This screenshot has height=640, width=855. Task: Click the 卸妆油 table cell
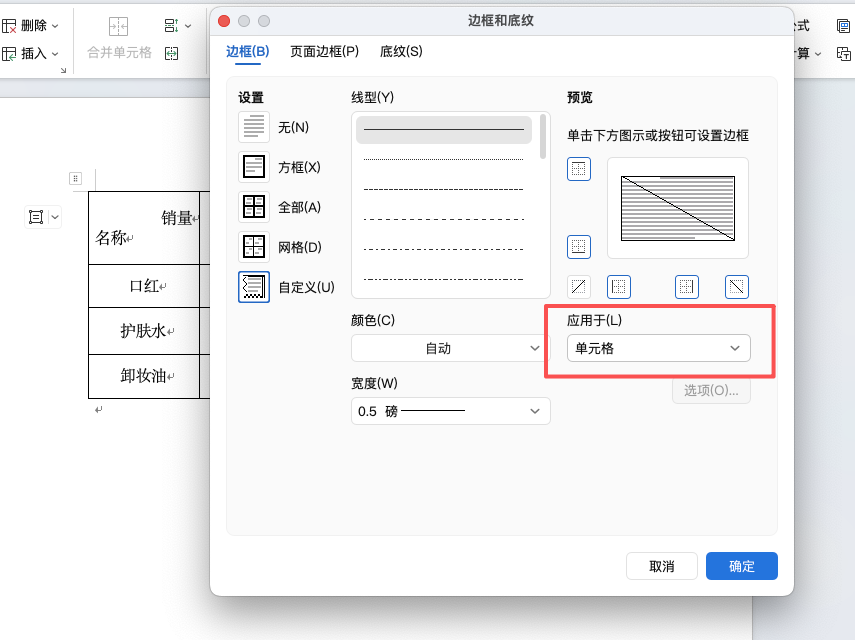pyautogui.click(x=144, y=376)
